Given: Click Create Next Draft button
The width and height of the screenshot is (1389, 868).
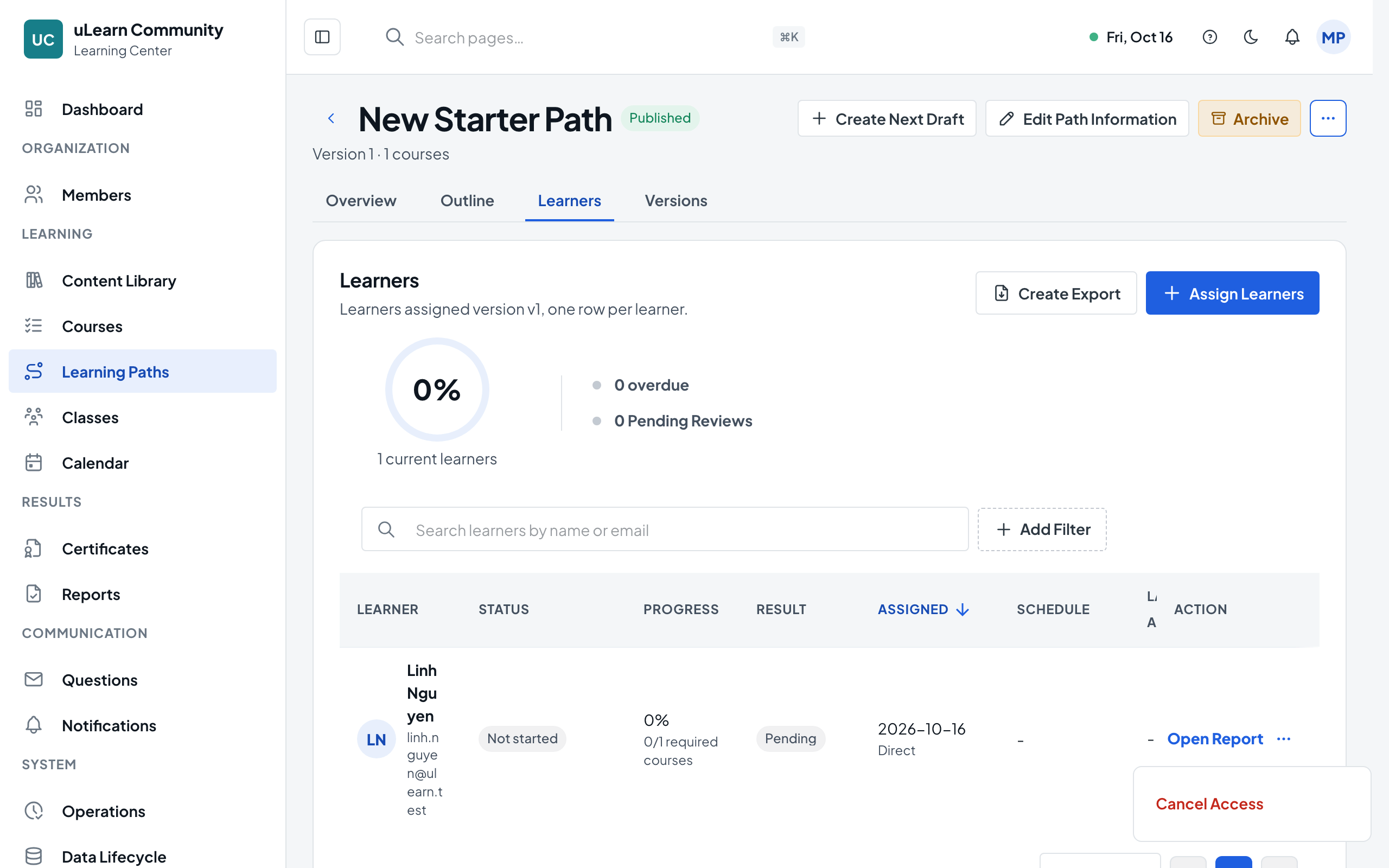Looking at the screenshot, I should pyautogui.click(x=887, y=118).
